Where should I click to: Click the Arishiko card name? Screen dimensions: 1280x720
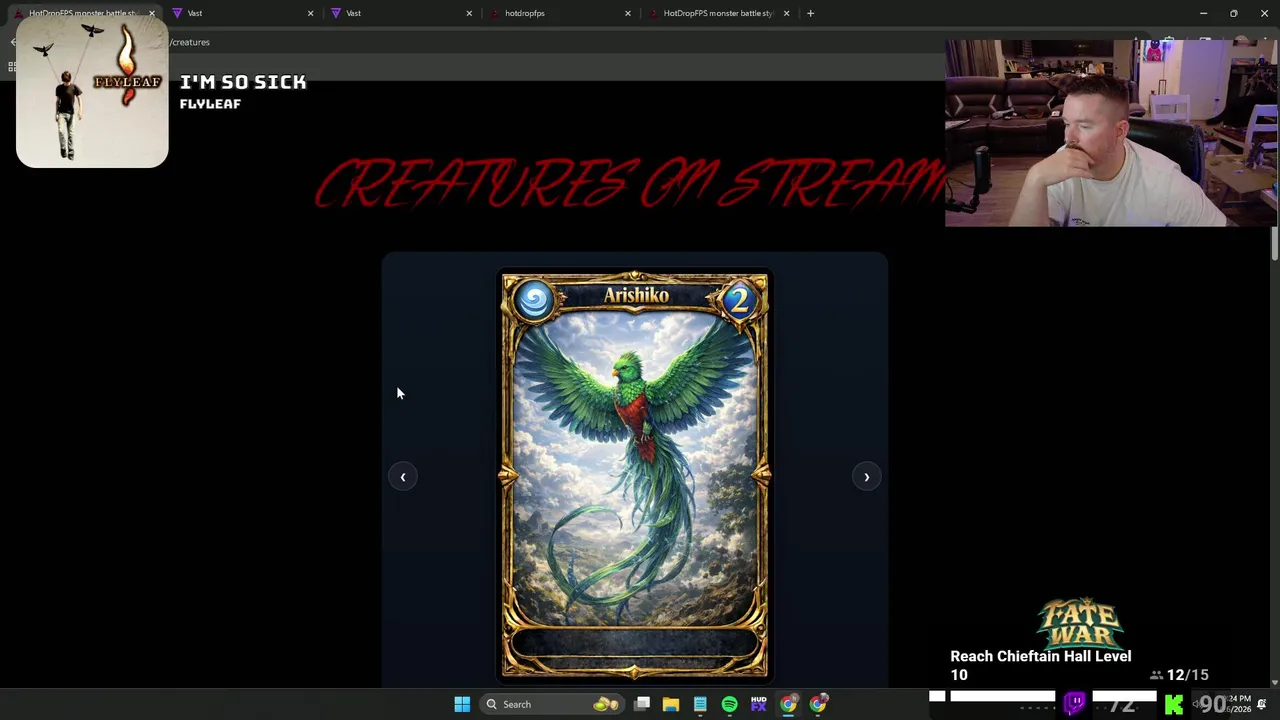[x=636, y=295]
